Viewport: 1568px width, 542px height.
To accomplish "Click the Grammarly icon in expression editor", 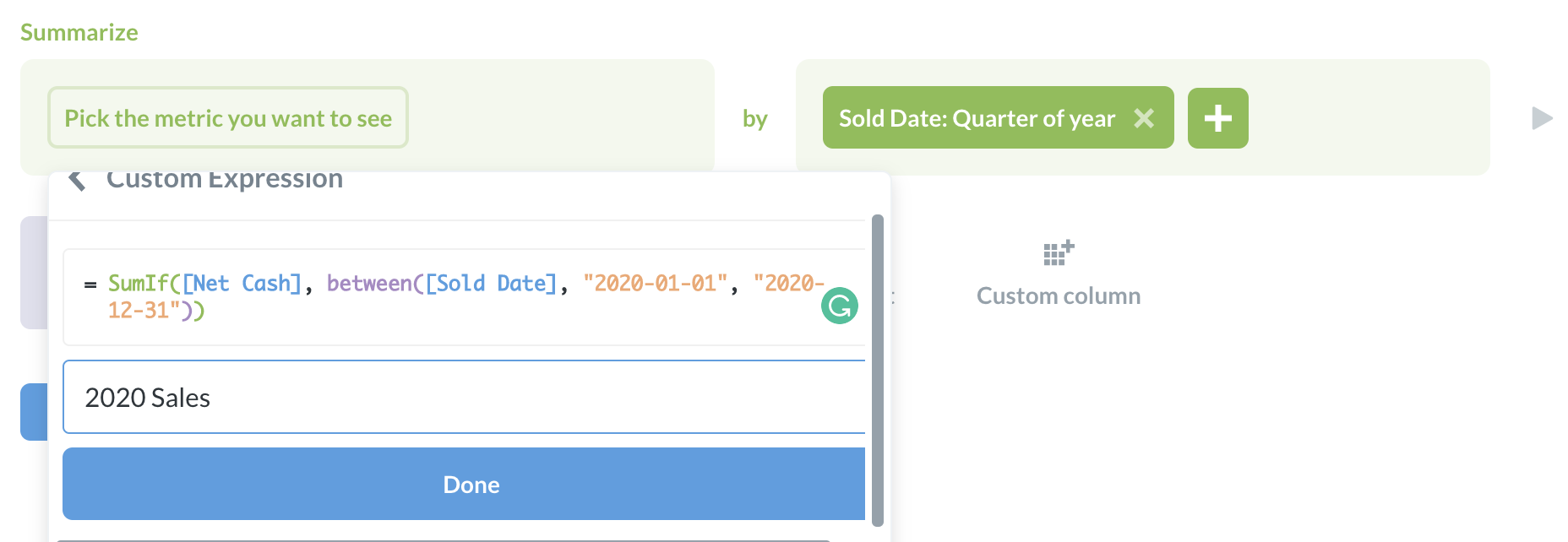I will pyautogui.click(x=839, y=306).
